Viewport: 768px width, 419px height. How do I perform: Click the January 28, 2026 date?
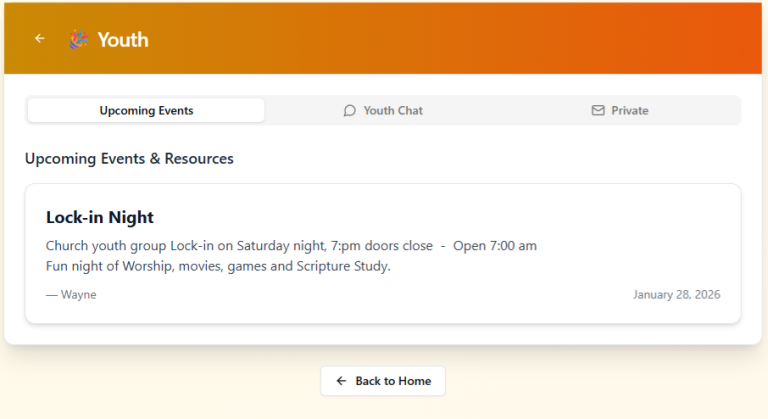(676, 295)
